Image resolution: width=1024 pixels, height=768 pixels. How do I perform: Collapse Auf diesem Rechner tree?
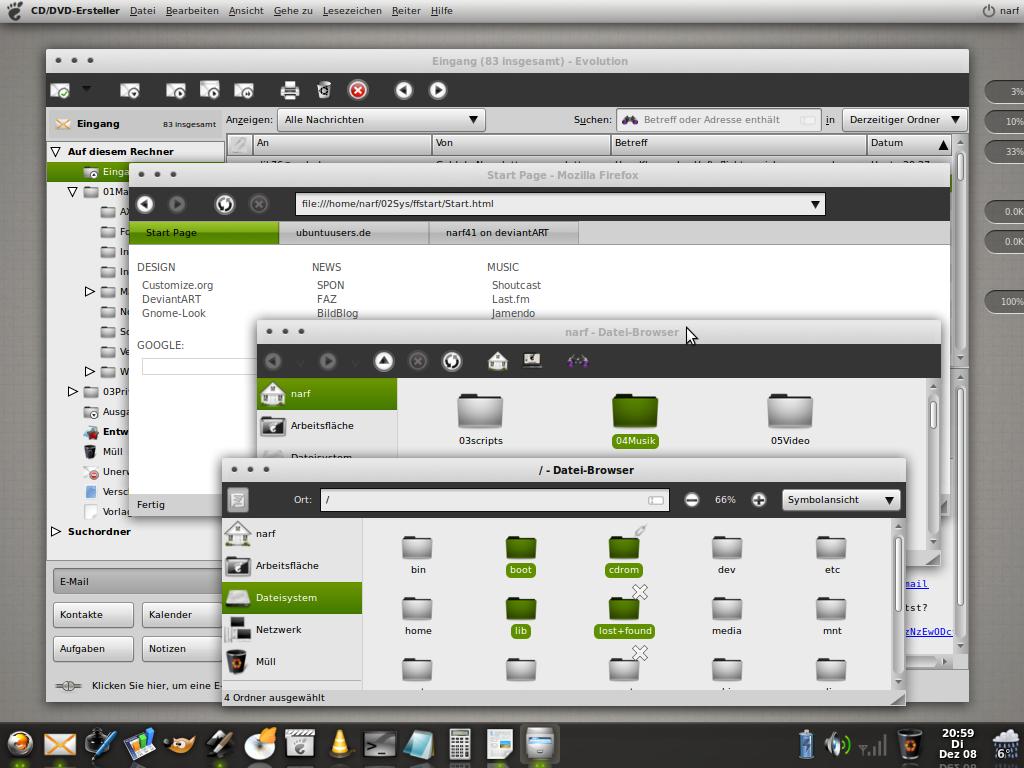click(56, 152)
